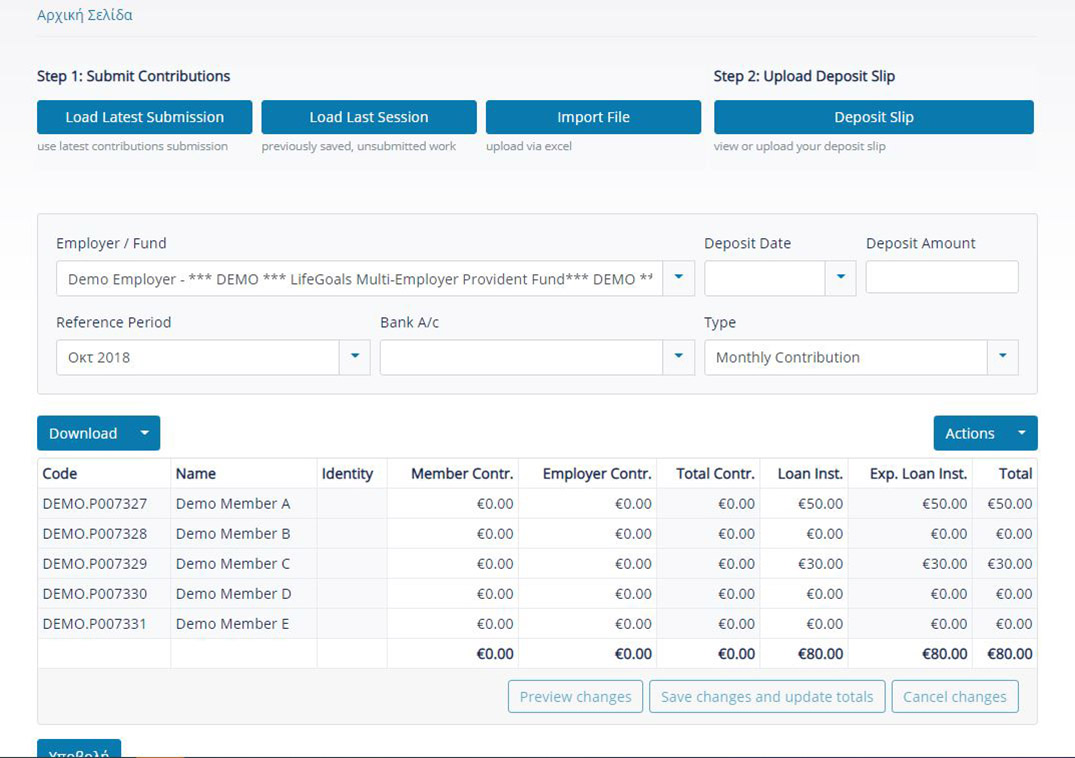This screenshot has width=1075, height=758.
Task: Open the Αρχική Σελίδα link
Action: 84,14
